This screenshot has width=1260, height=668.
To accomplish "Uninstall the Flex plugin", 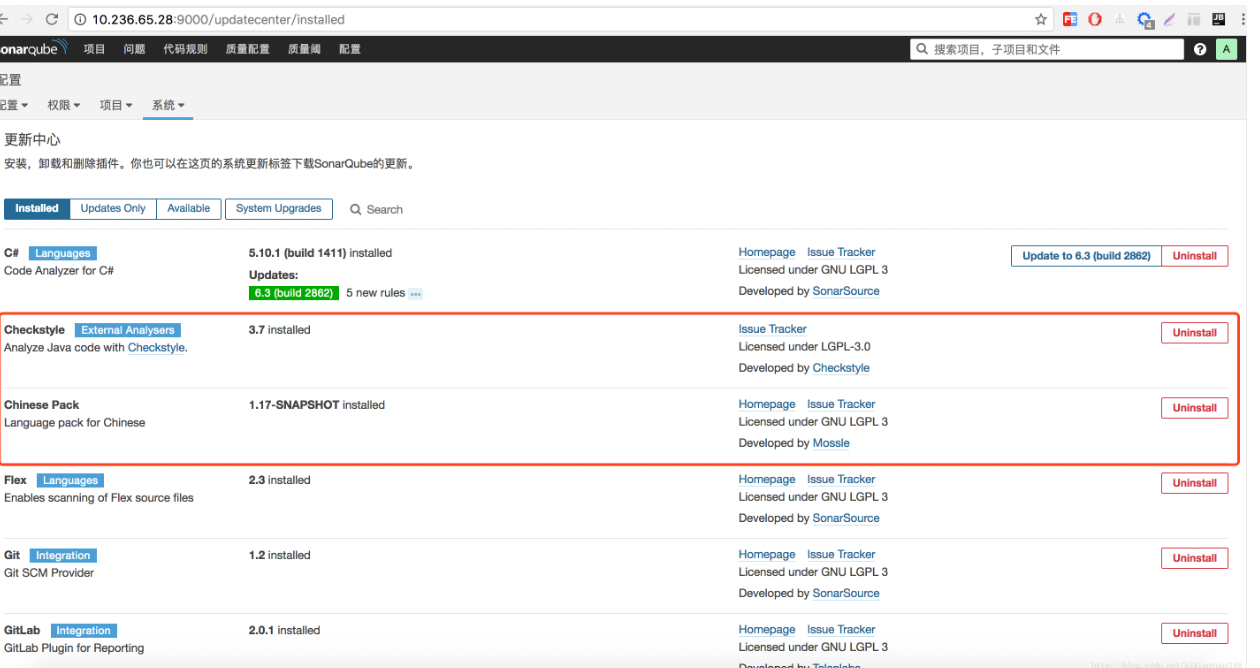I will click(1195, 483).
